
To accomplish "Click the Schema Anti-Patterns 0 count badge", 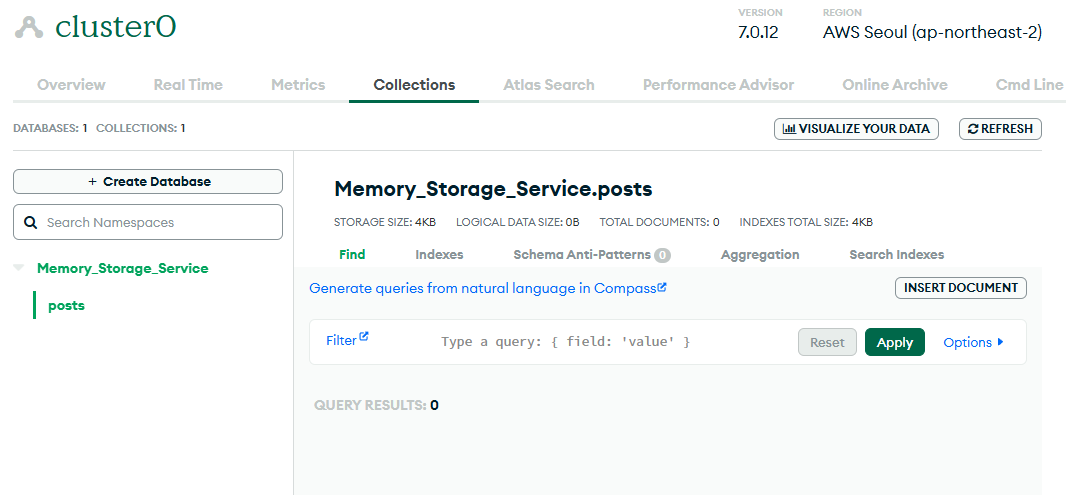I will [x=663, y=256].
